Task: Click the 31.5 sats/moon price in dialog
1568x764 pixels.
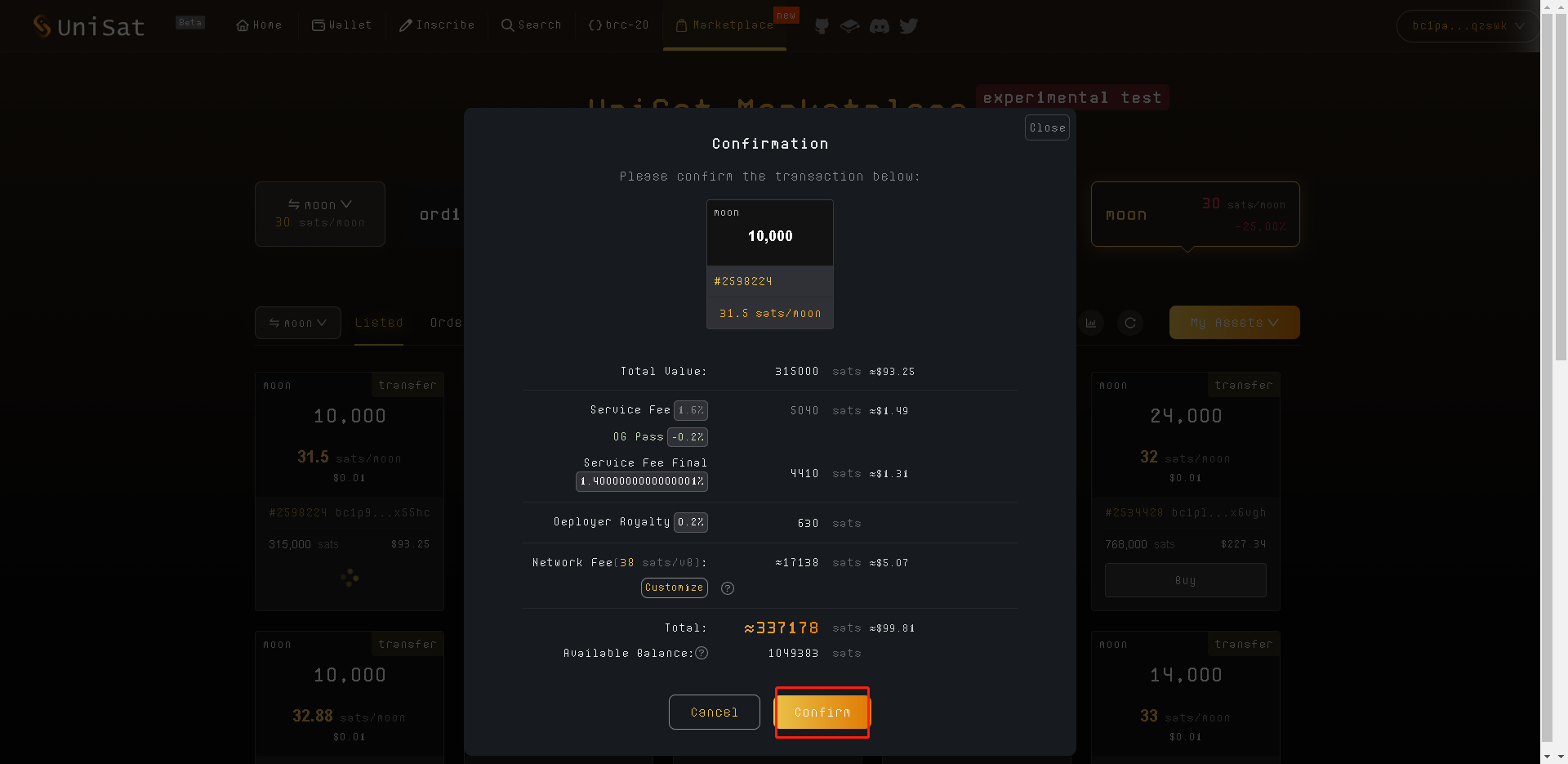Action: click(x=770, y=313)
